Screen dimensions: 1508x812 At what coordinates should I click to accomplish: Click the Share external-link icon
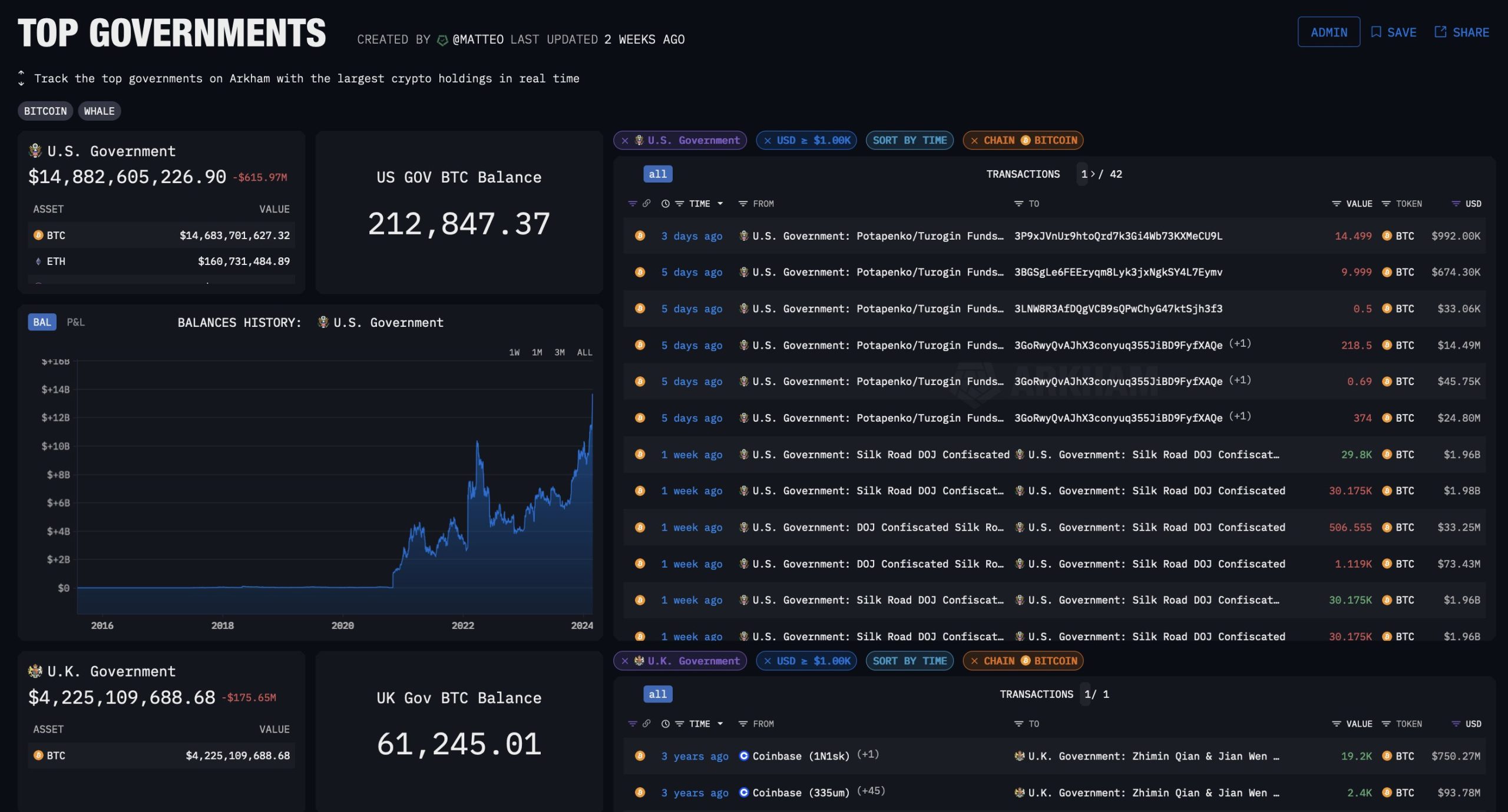click(1440, 32)
